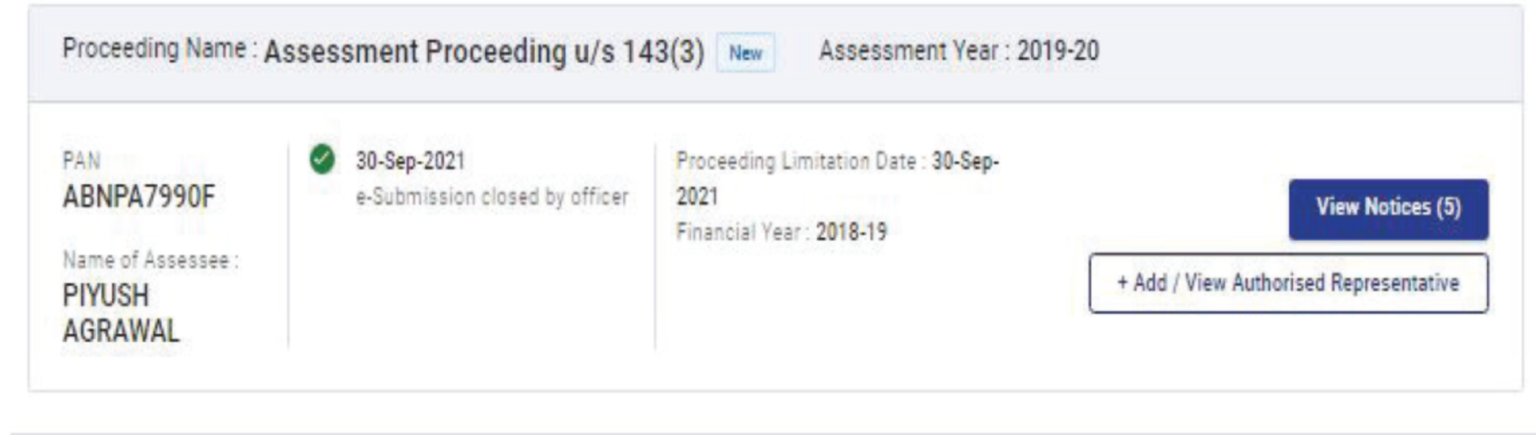Click Financial Year 2018-19 value
Viewport: 1536px width, 435px height.
pyautogui.click(x=850, y=232)
